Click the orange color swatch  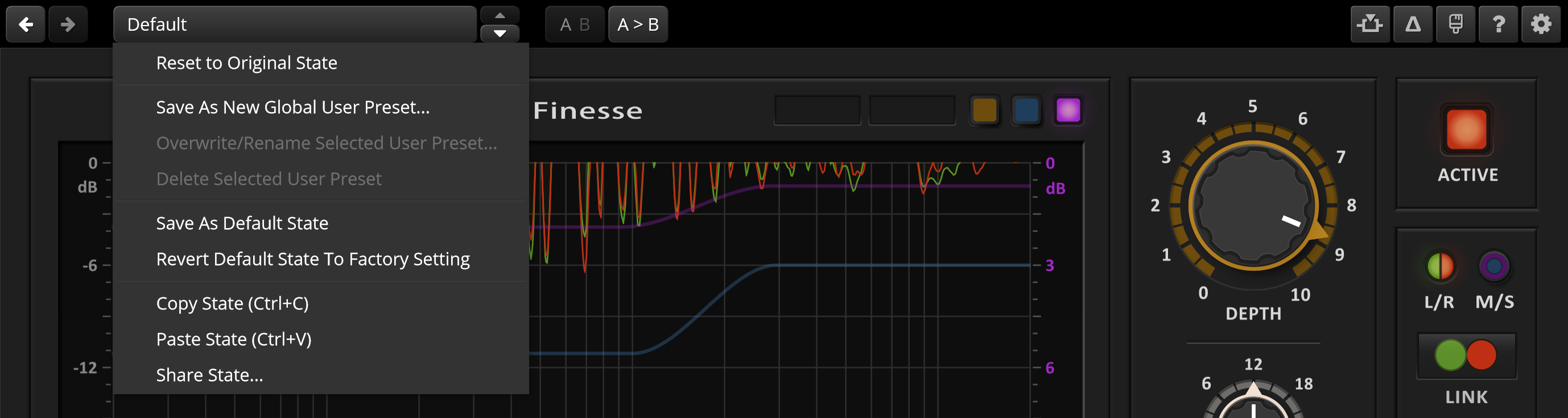(984, 111)
